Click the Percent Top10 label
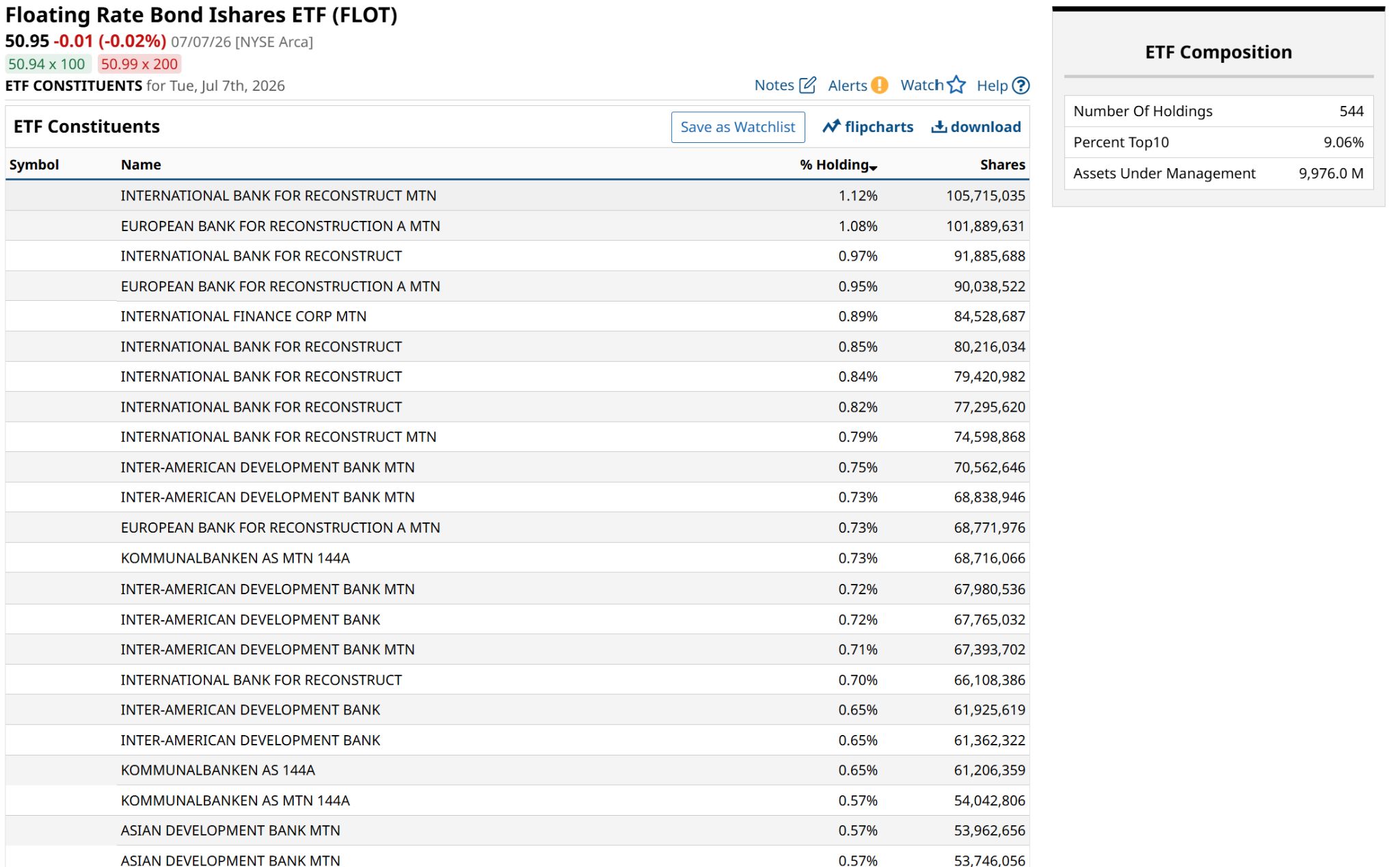1400x867 pixels. pos(1121,142)
